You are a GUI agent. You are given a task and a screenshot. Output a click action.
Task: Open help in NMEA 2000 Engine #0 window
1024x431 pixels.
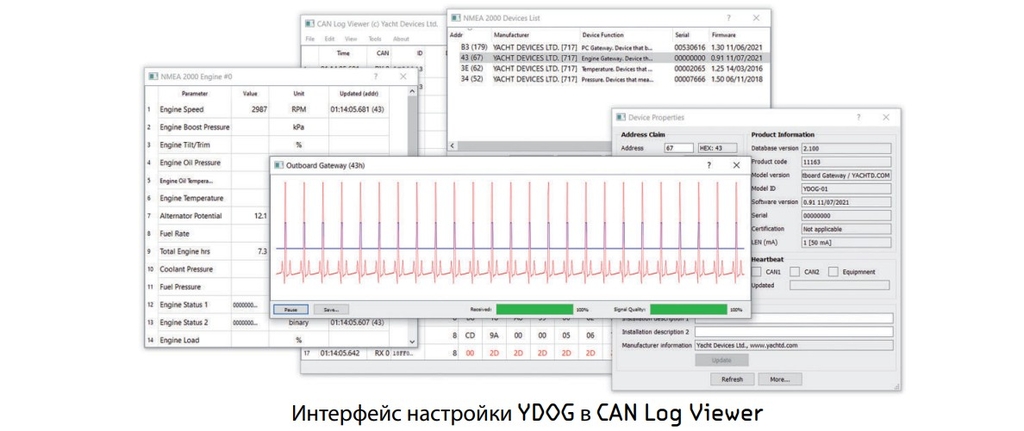point(376,76)
